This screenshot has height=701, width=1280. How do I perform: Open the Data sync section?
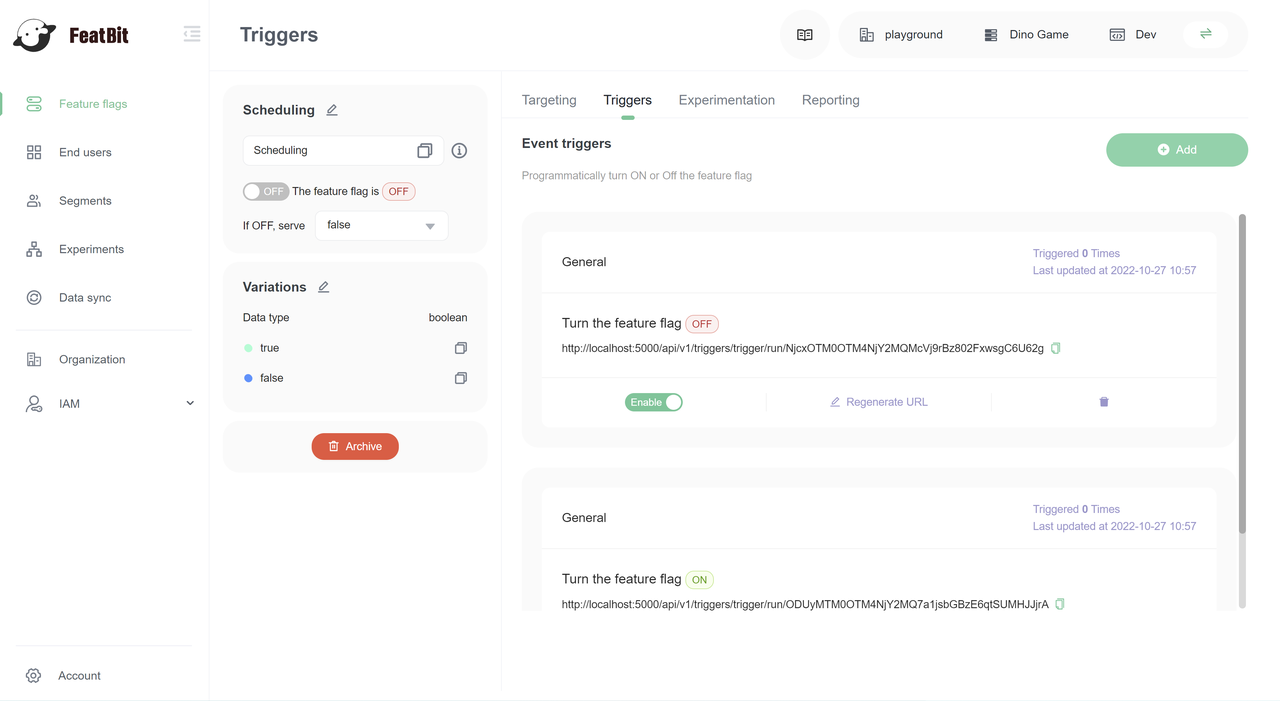click(85, 297)
